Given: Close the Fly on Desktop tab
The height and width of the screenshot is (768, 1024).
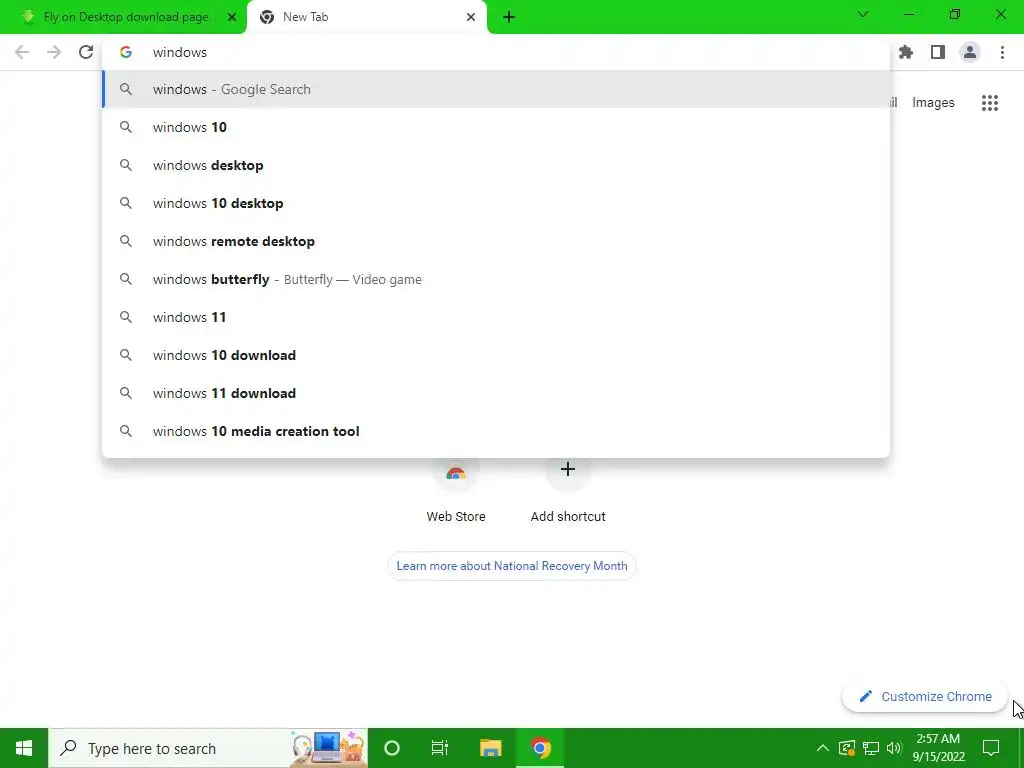Looking at the screenshot, I should 232,17.
